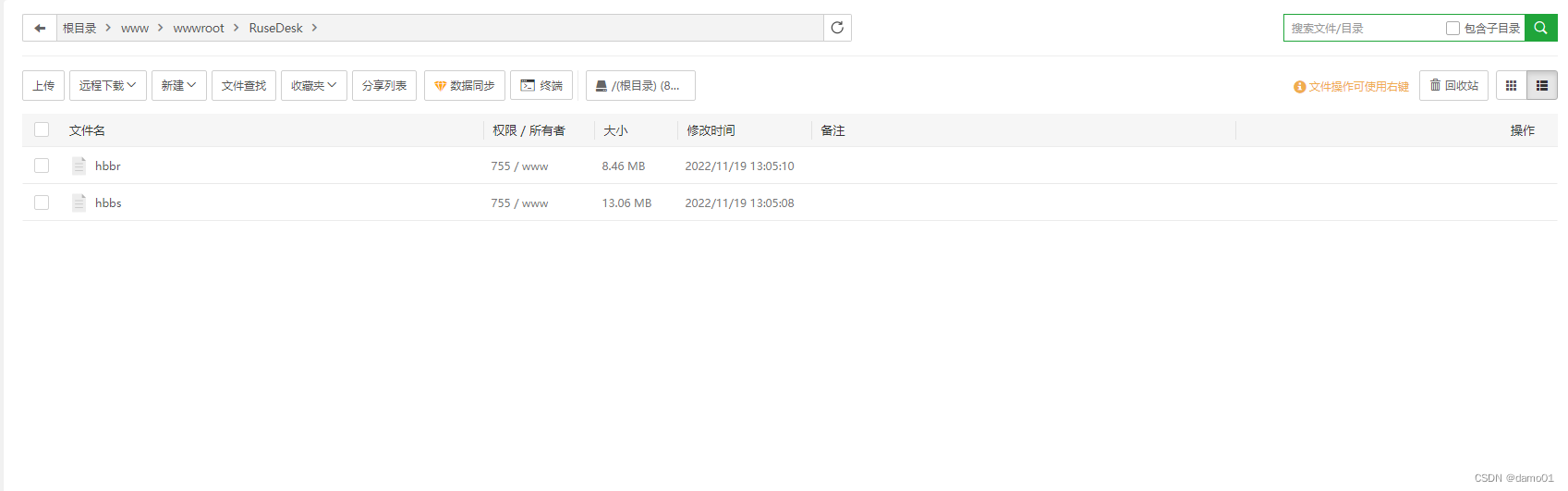Go to wwwroot in breadcrumb

199,29
